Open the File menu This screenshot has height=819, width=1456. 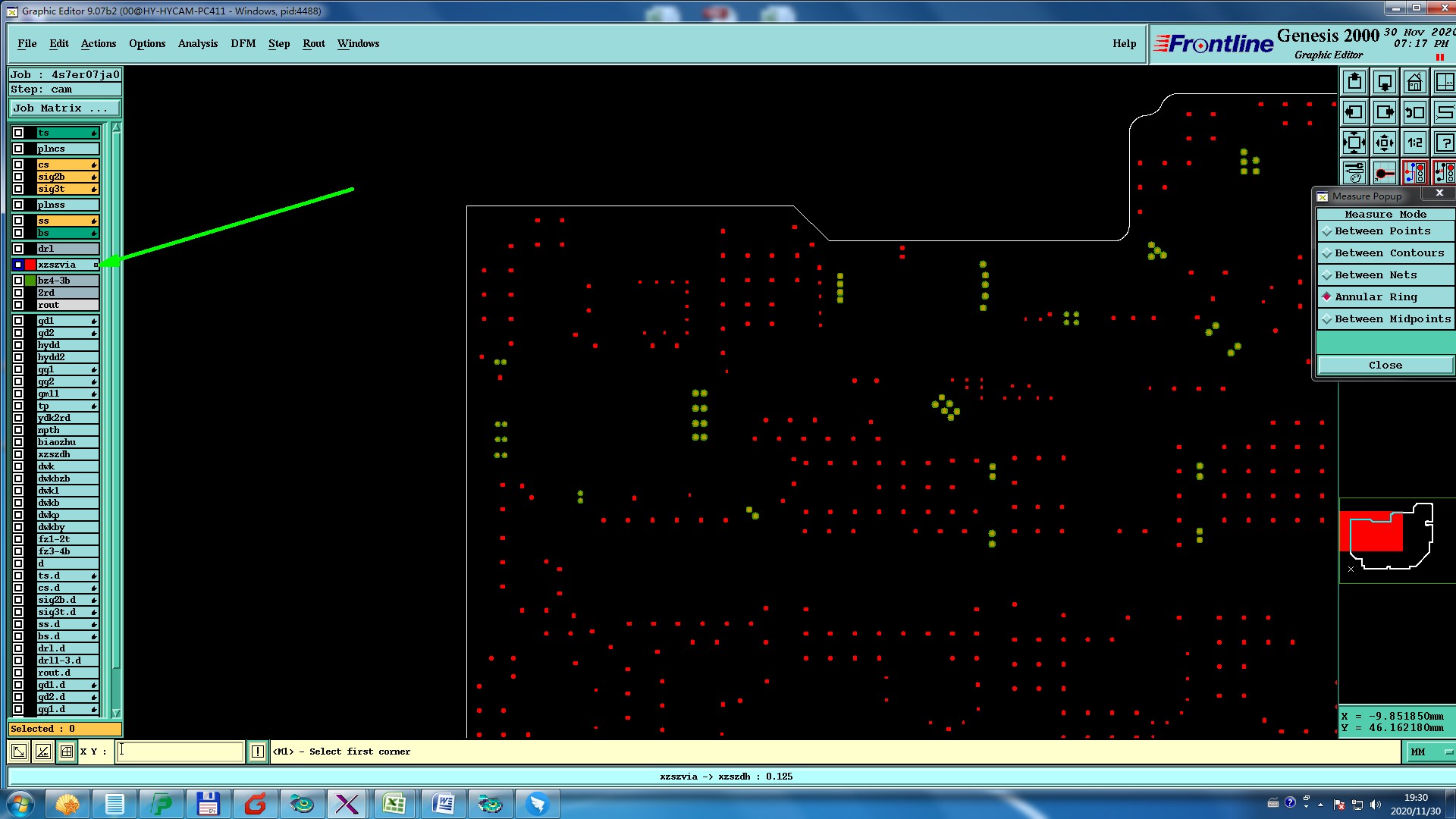27,44
